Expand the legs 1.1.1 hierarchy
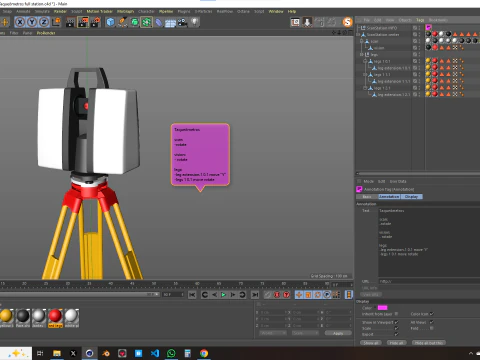480x360 pixels. coord(365,75)
